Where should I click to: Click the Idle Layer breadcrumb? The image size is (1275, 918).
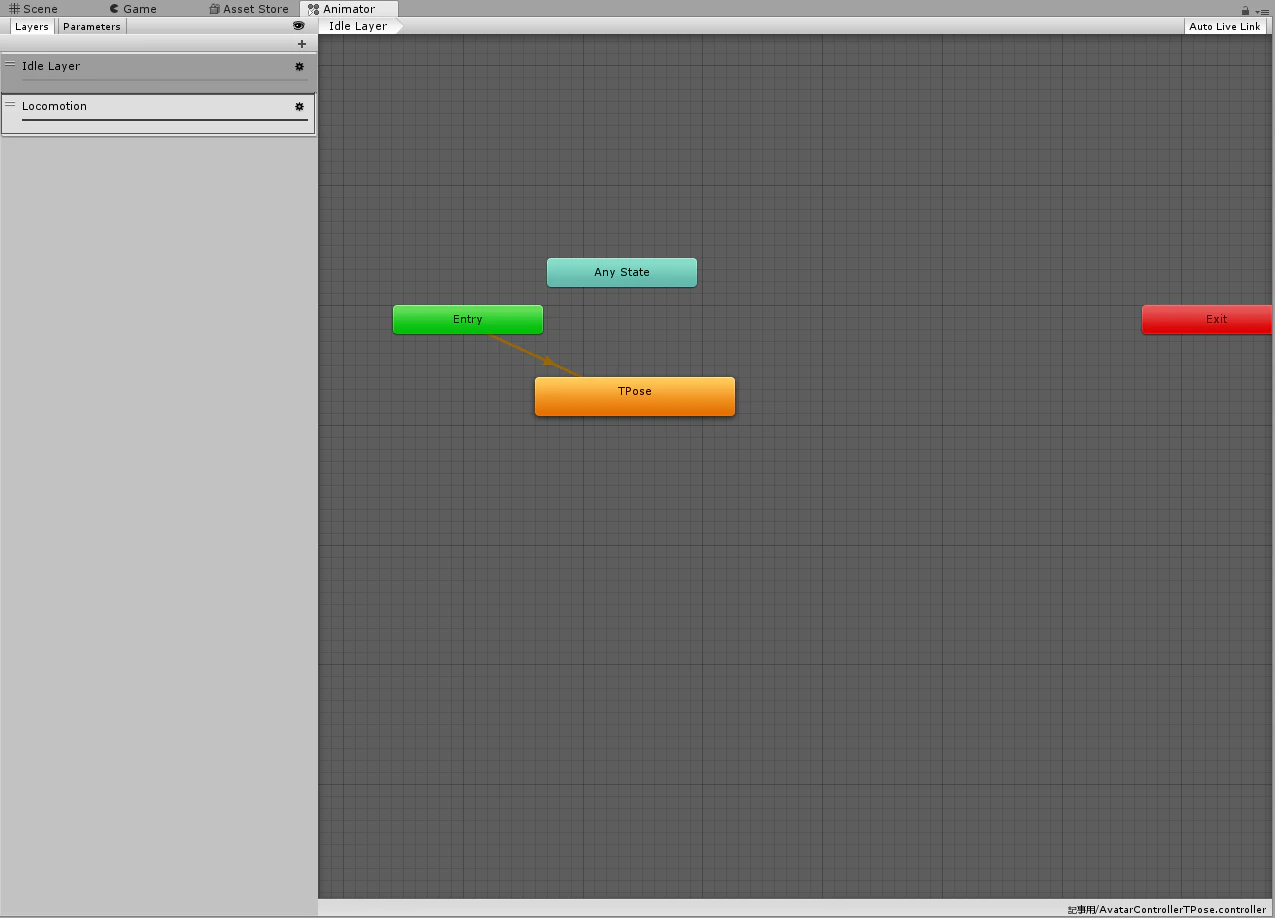360,26
